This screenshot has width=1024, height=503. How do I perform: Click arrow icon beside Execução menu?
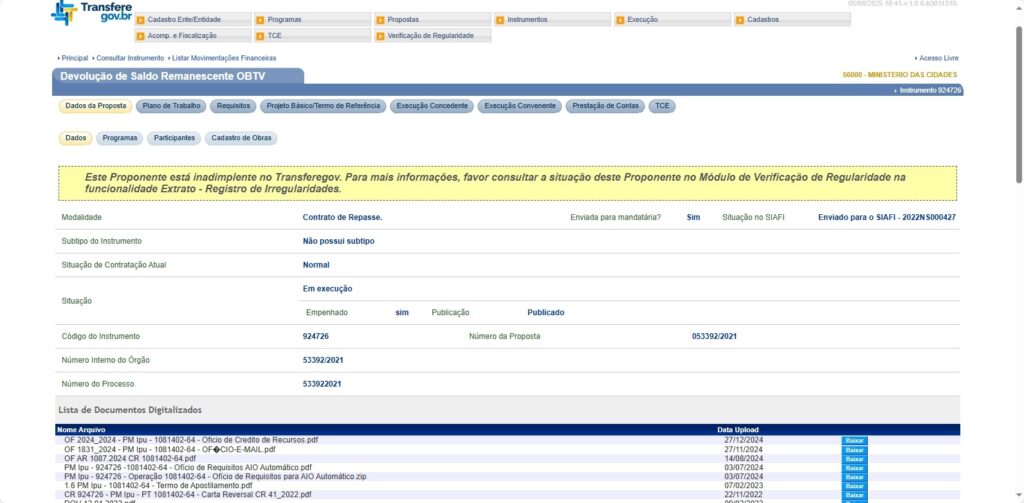coord(620,20)
